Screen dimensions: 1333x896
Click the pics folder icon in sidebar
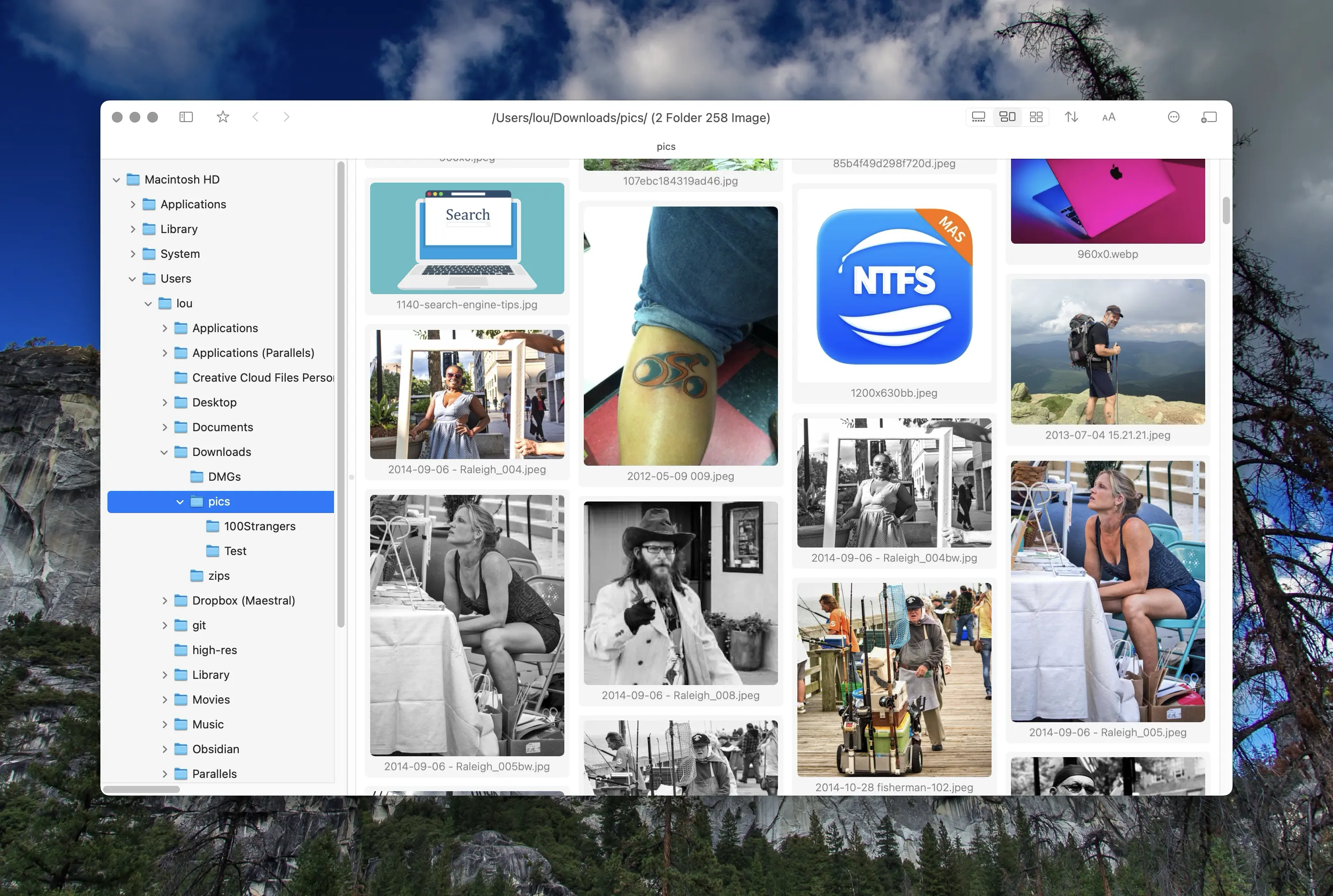196,502
